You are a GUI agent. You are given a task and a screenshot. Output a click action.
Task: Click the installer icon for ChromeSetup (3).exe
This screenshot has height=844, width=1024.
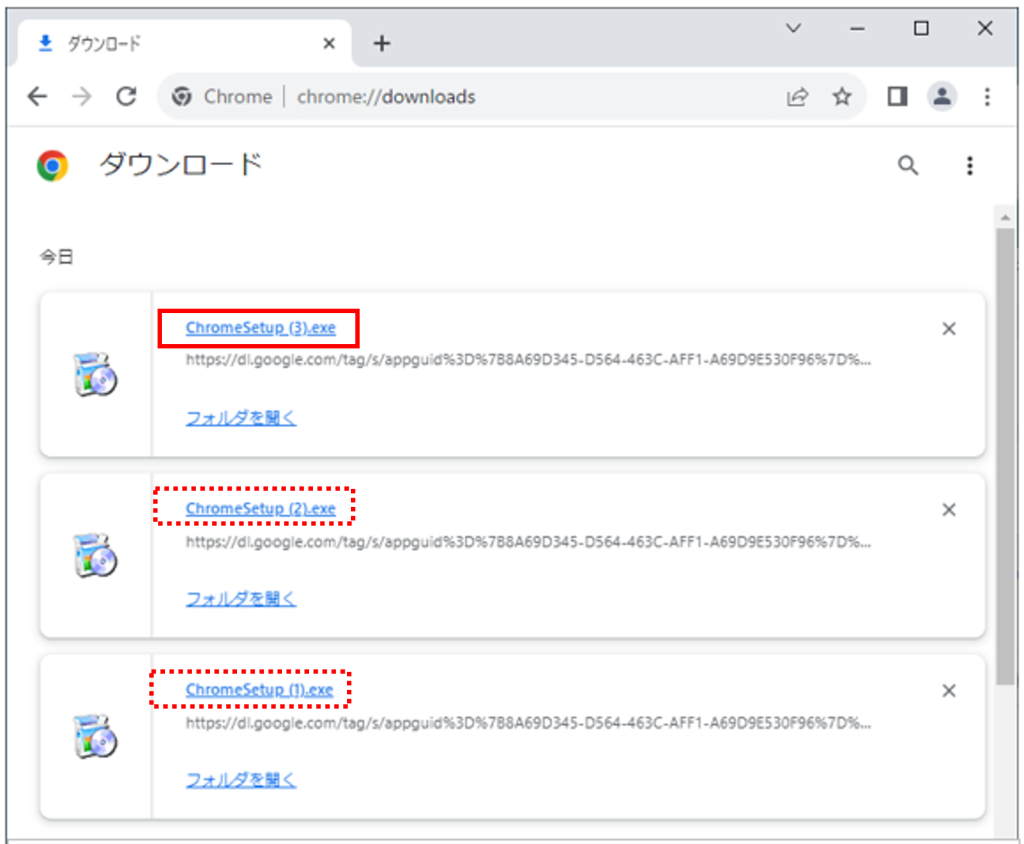pyautogui.click(x=95, y=374)
